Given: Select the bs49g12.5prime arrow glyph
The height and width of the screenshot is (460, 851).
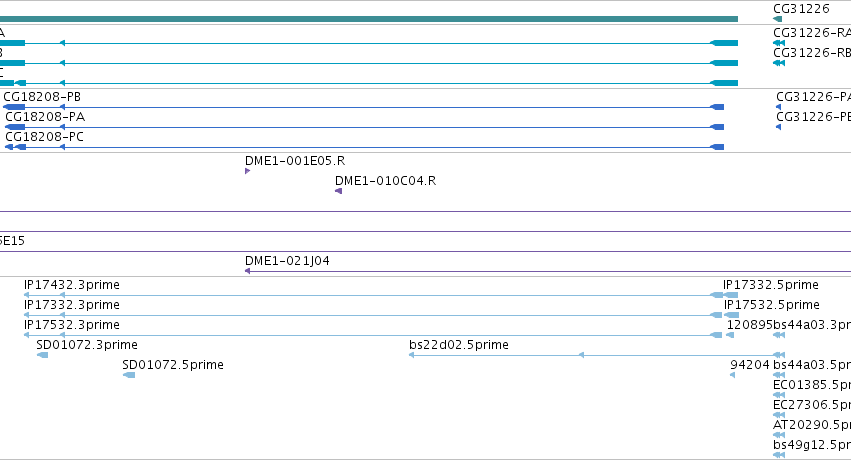Looking at the screenshot, I should [x=779, y=455].
